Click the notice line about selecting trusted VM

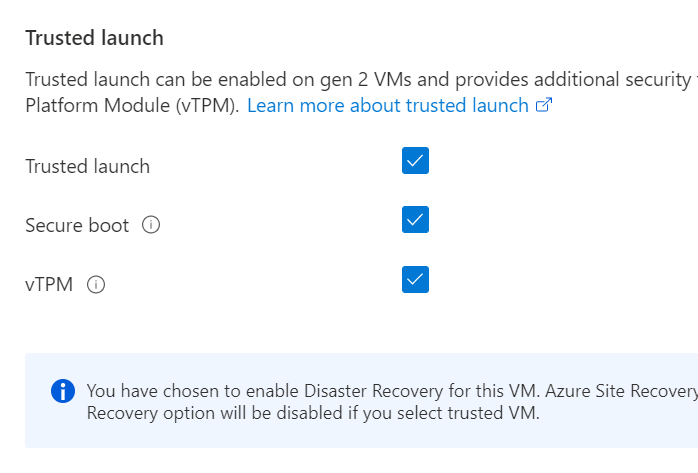click(312, 413)
